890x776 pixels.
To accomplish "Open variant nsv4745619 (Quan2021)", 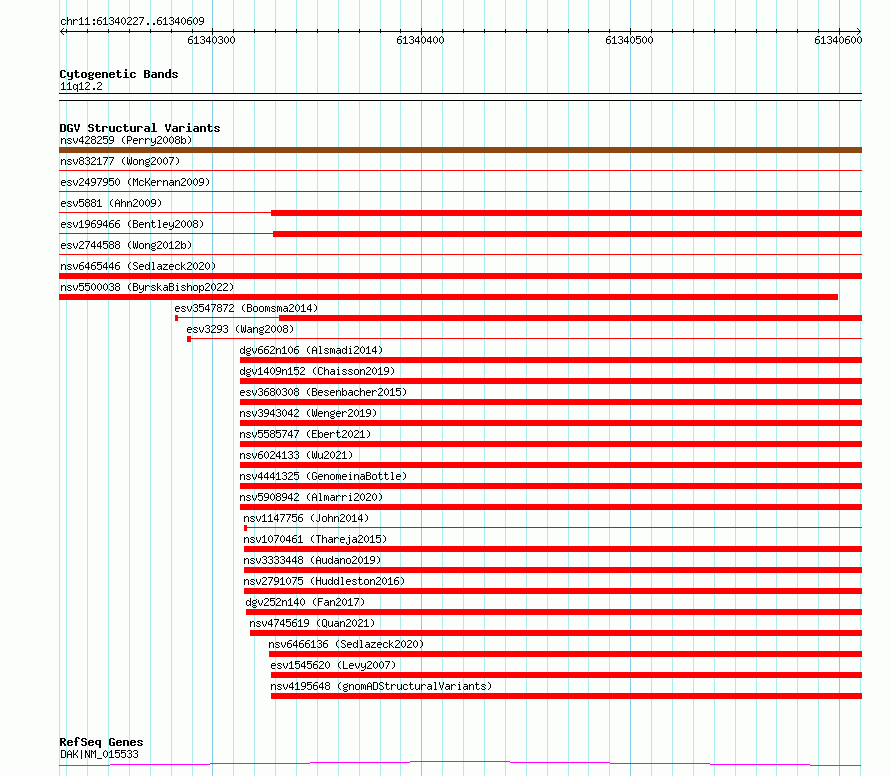I will pos(312,623).
